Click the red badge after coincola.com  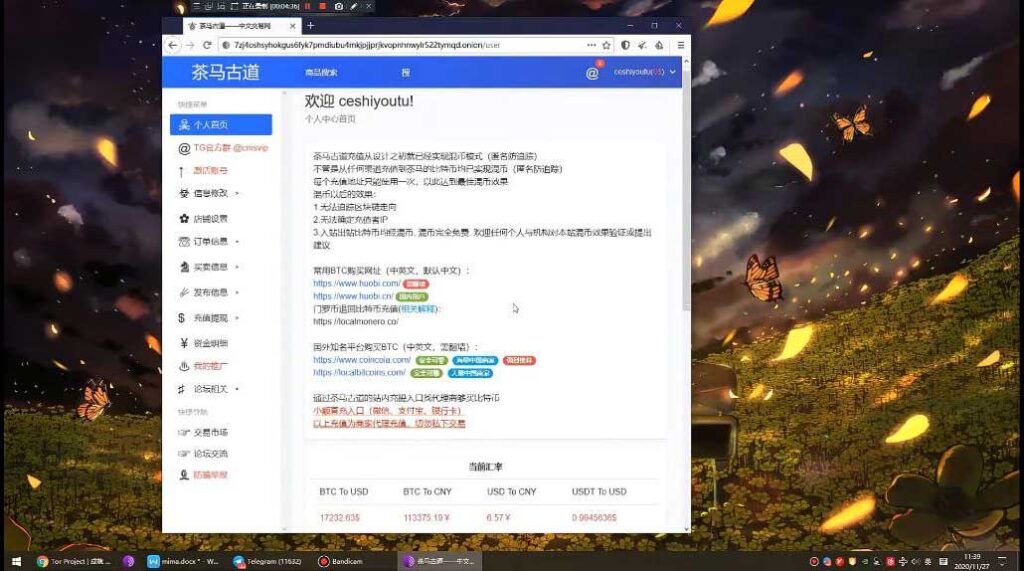coord(519,361)
